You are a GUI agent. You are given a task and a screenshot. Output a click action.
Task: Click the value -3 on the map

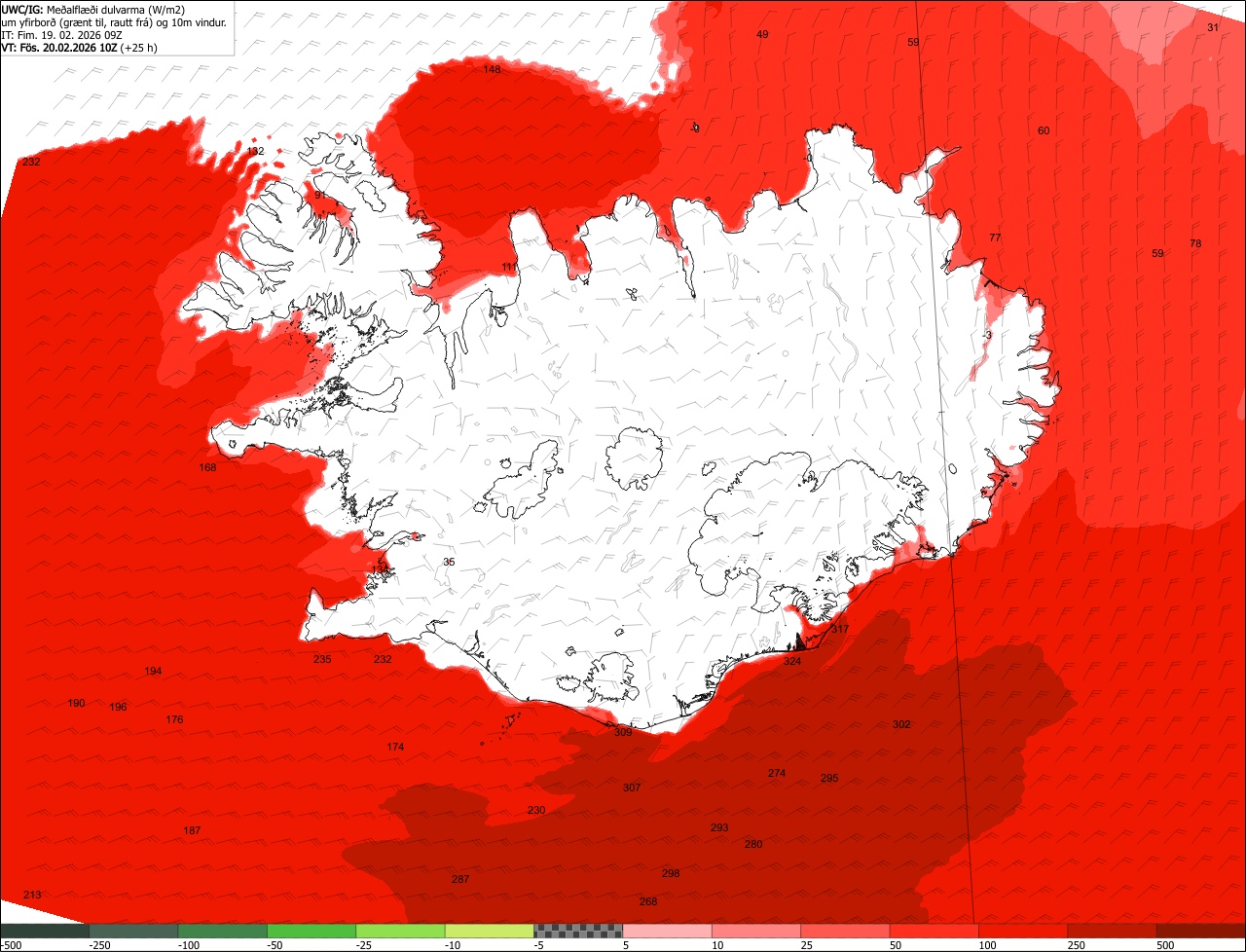pyautogui.click(x=987, y=335)
